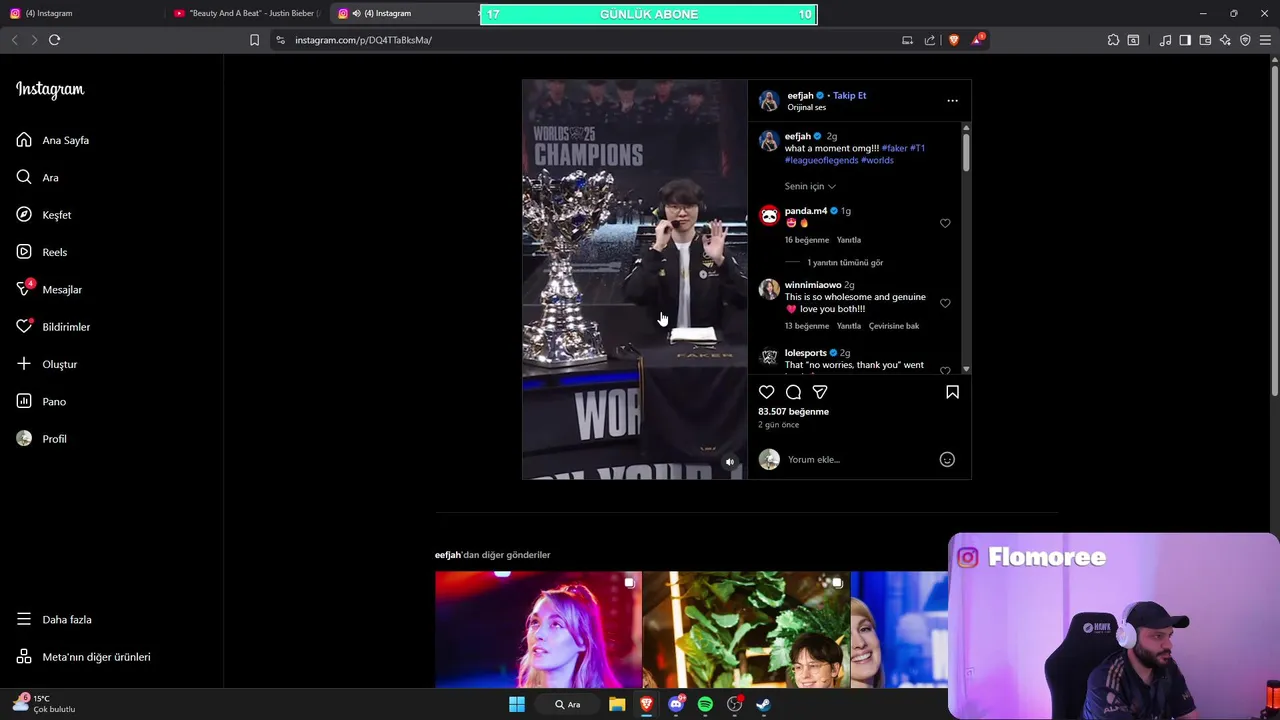Open Pano dashboard
Screen dimensions: 1280x720
tap(41, 401)
